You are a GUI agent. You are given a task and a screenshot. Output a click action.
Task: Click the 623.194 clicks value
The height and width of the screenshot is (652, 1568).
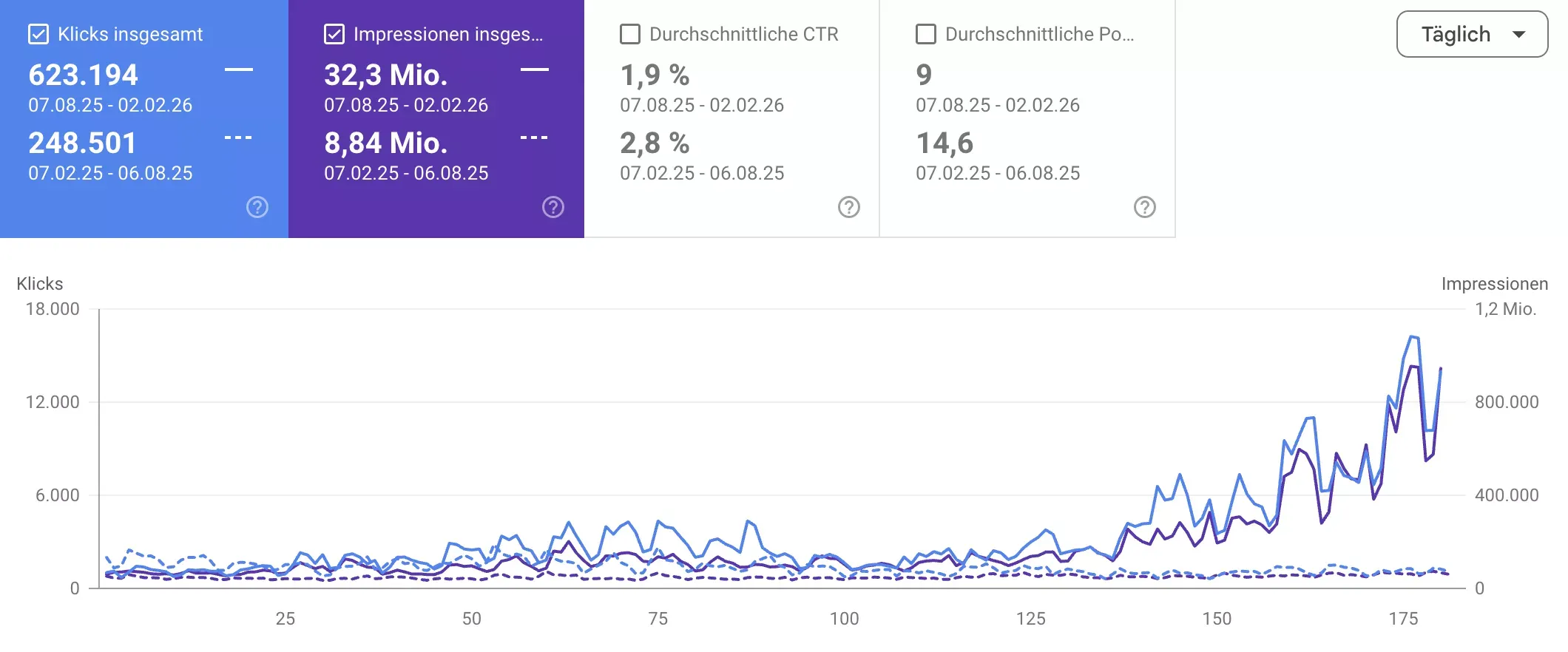[x=82, y=75]
